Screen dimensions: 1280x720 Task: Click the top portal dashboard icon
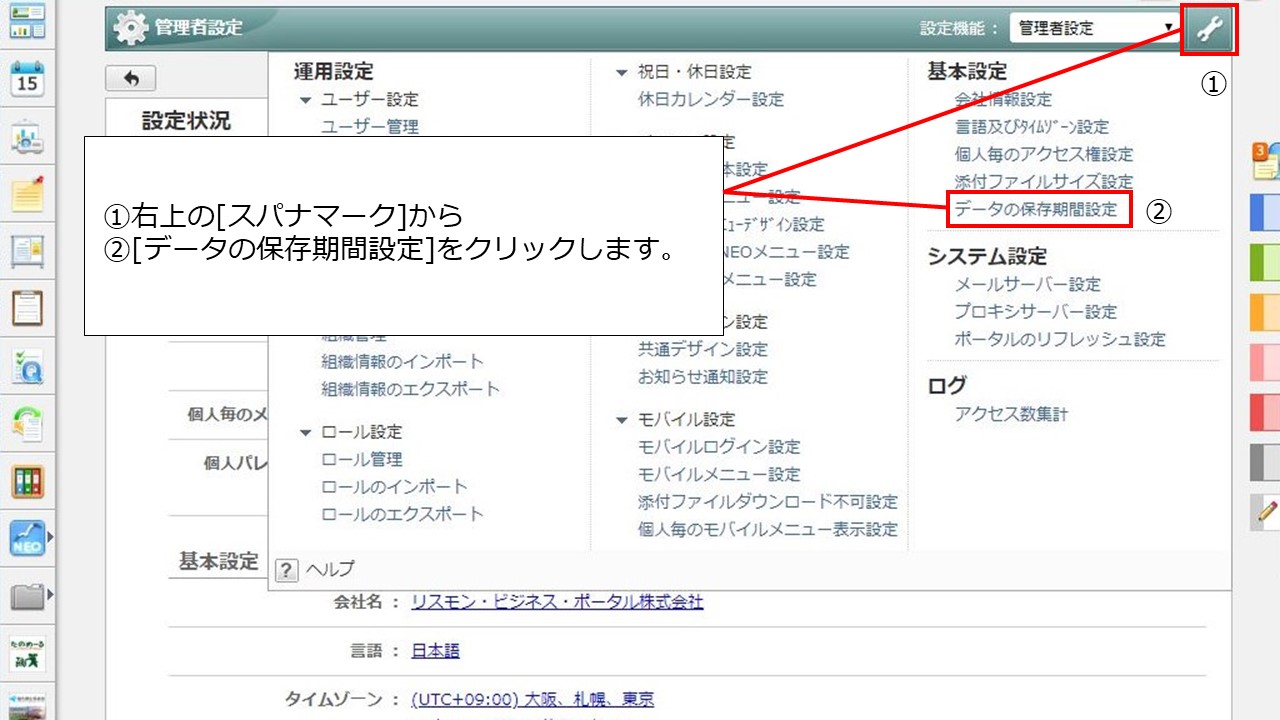(27, 21)
